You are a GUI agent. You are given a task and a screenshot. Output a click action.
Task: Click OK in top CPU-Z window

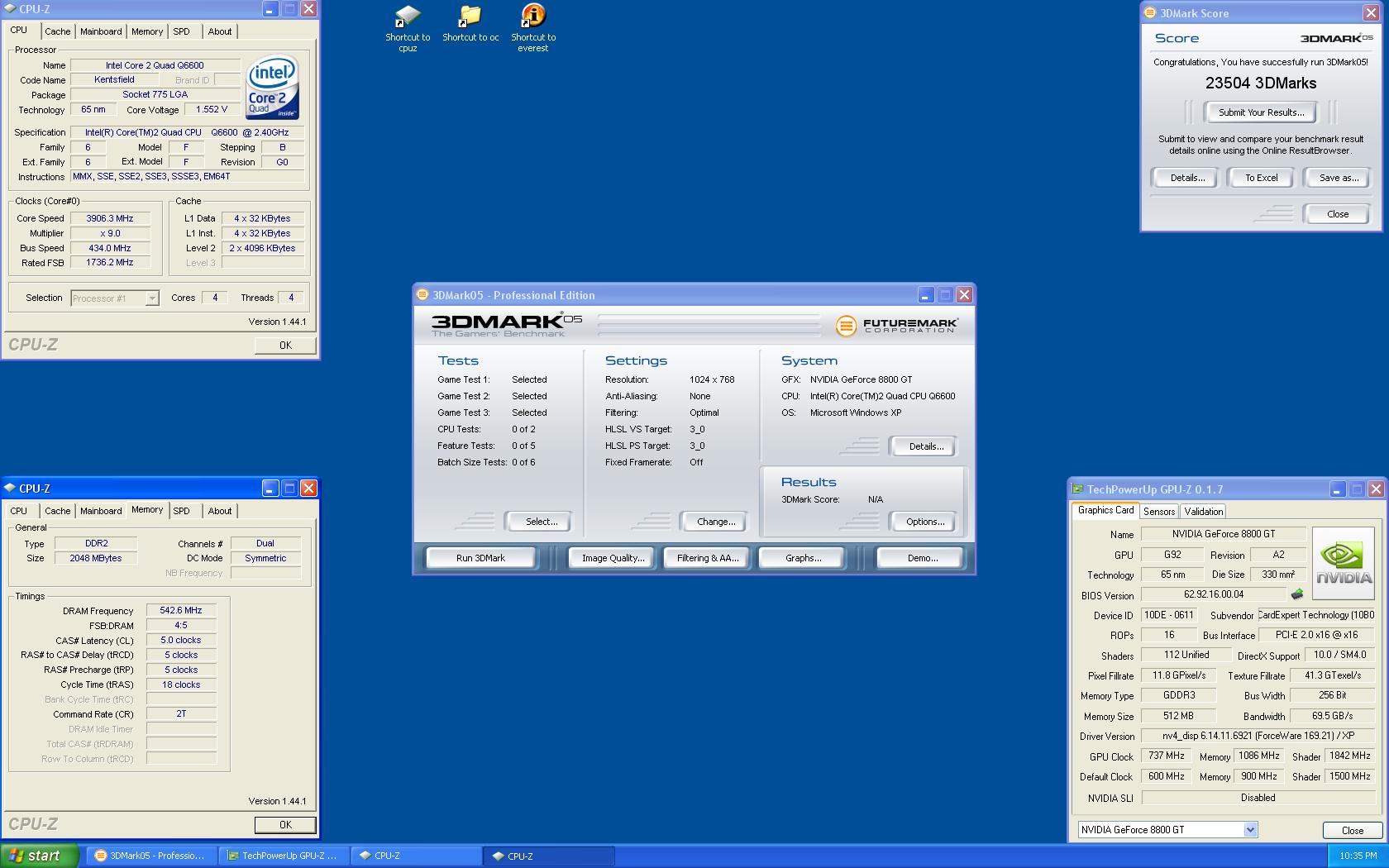[x=285, y=346]
